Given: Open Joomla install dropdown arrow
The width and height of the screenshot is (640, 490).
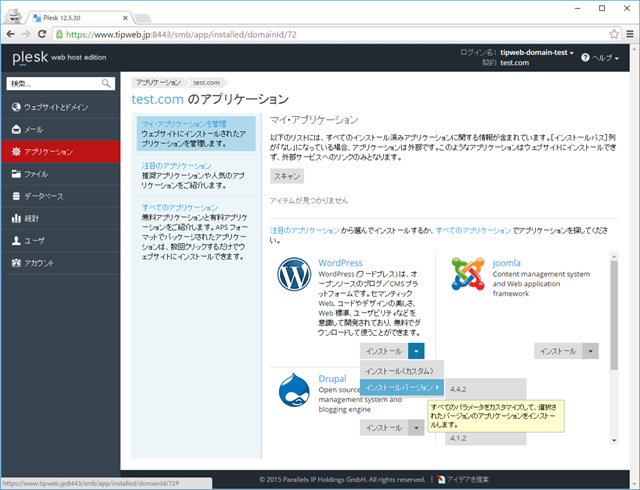Looking at the screenshot, I should [591, 351].
